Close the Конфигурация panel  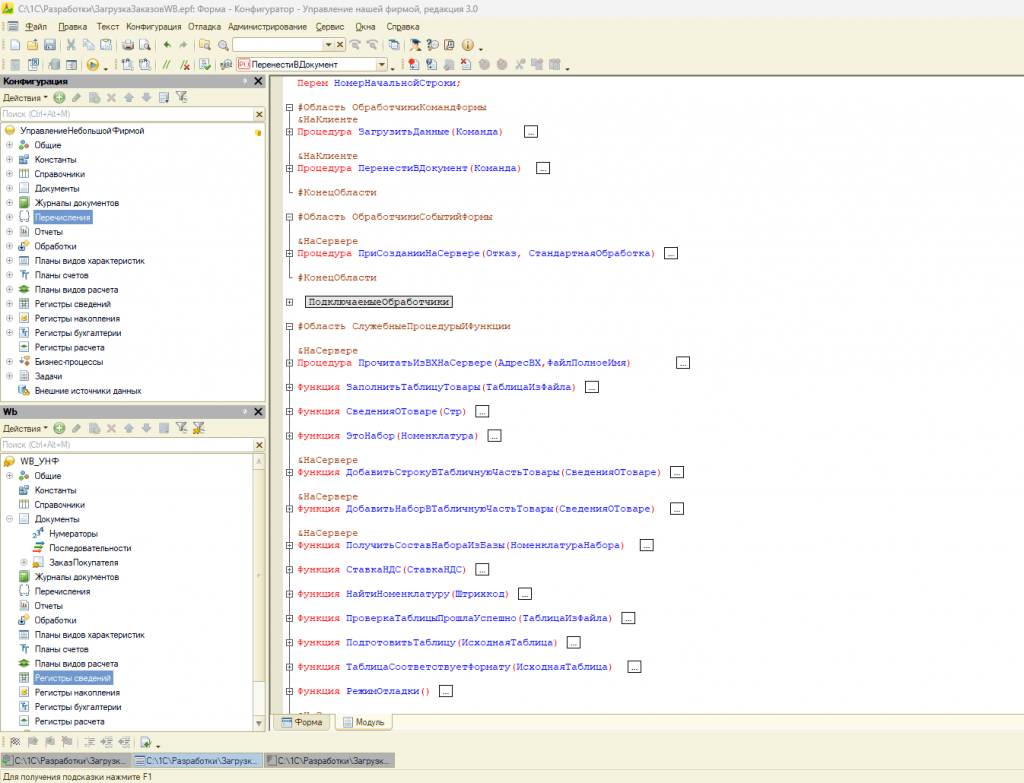[258, 81]
